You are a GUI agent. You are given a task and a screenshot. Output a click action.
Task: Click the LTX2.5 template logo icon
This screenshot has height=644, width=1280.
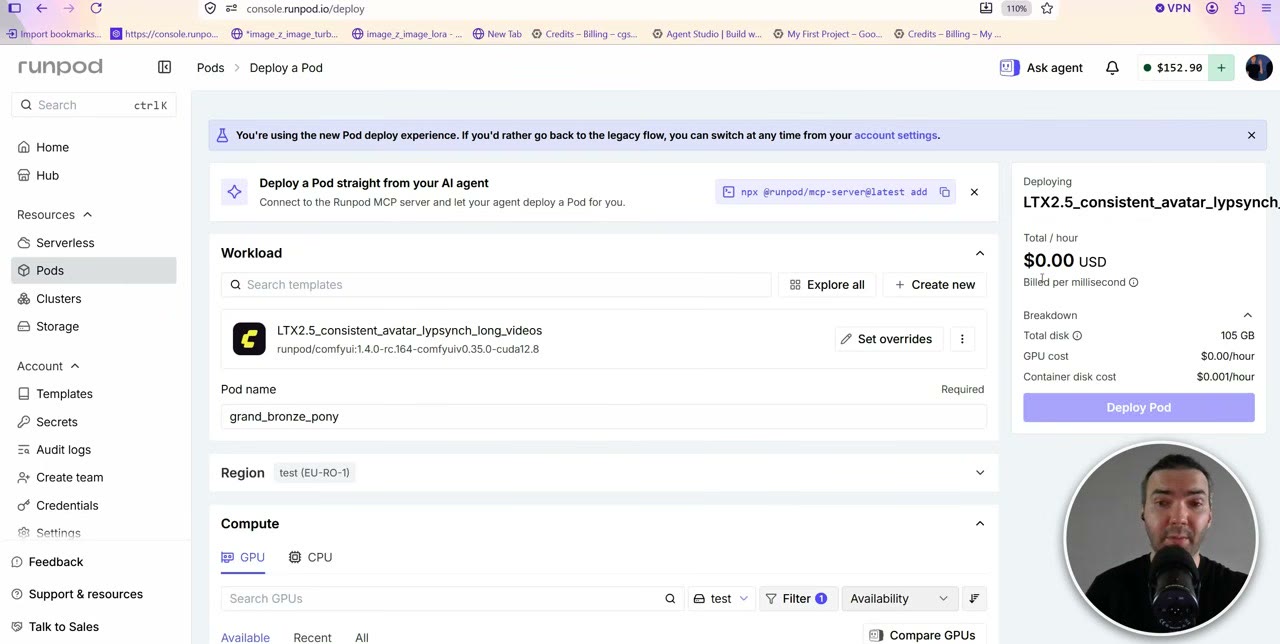pyautogui.click(x=249, y=339)
